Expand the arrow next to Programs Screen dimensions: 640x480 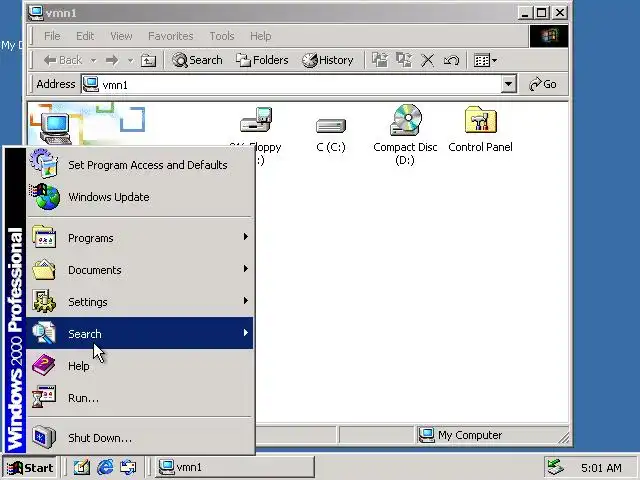coord(246,237)
